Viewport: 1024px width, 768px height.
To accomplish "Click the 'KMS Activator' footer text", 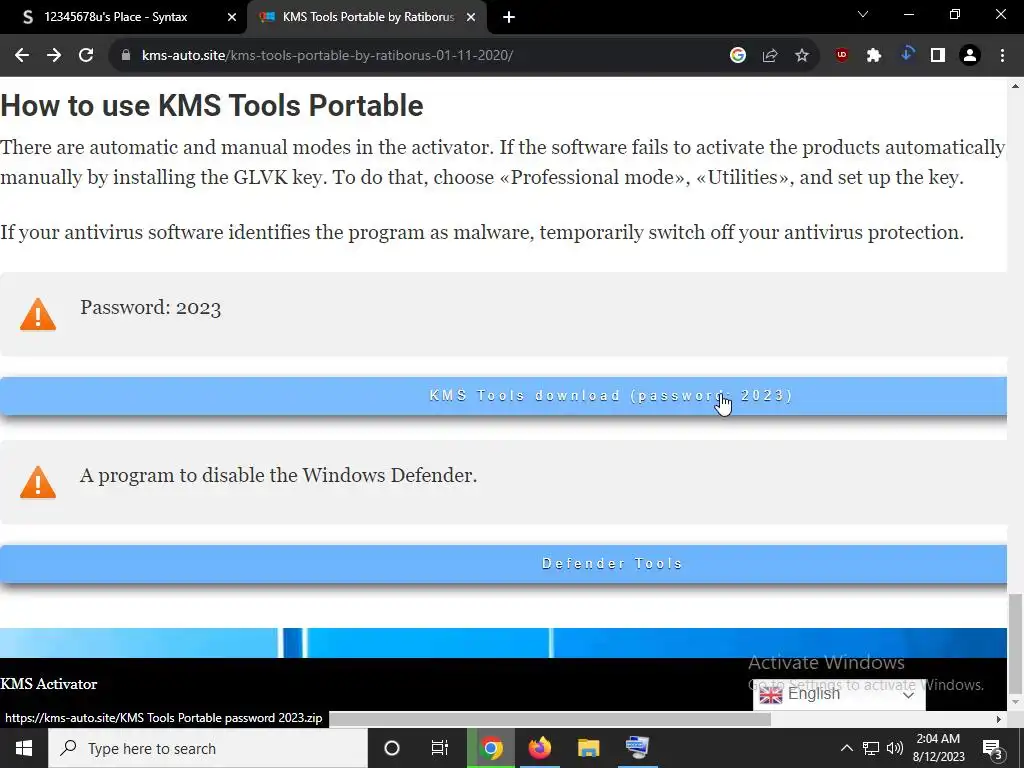I will [x=49, y=684].
